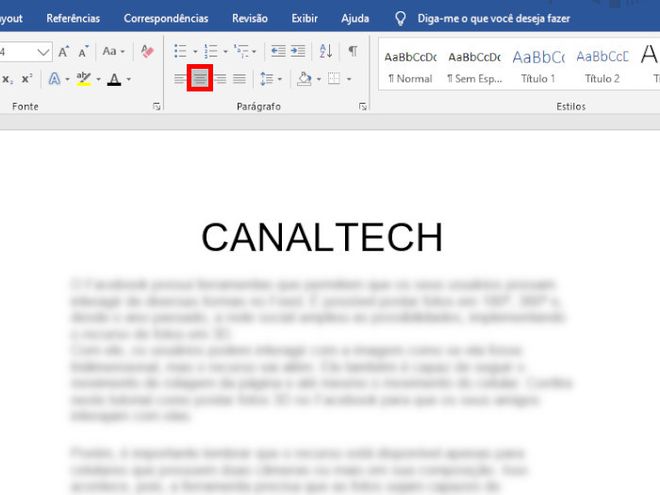Open the change case Aa menu
The image size is (660, 495).
(x=113, y=51)
